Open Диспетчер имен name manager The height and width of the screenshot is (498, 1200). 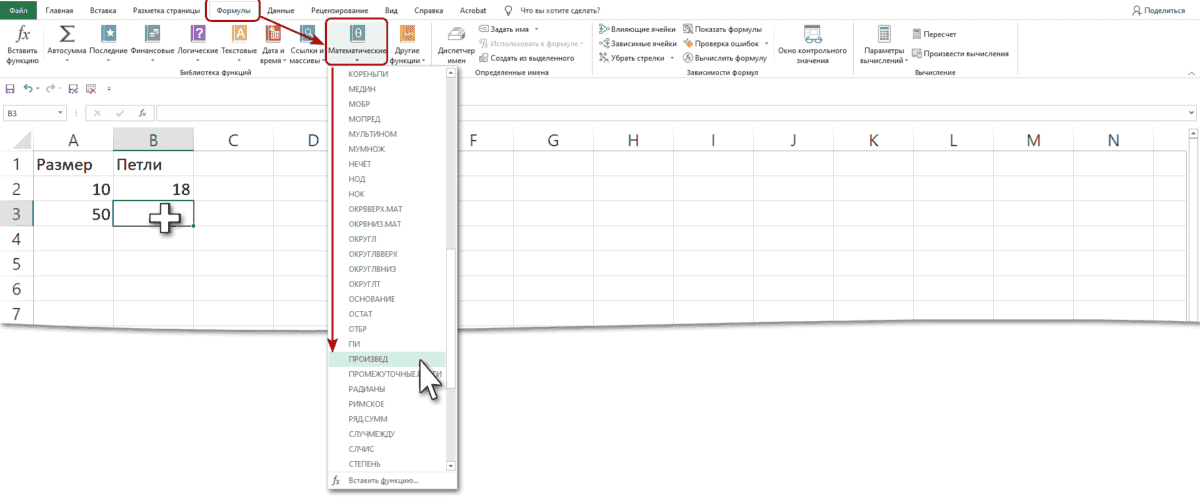click(x=455, y=42)
